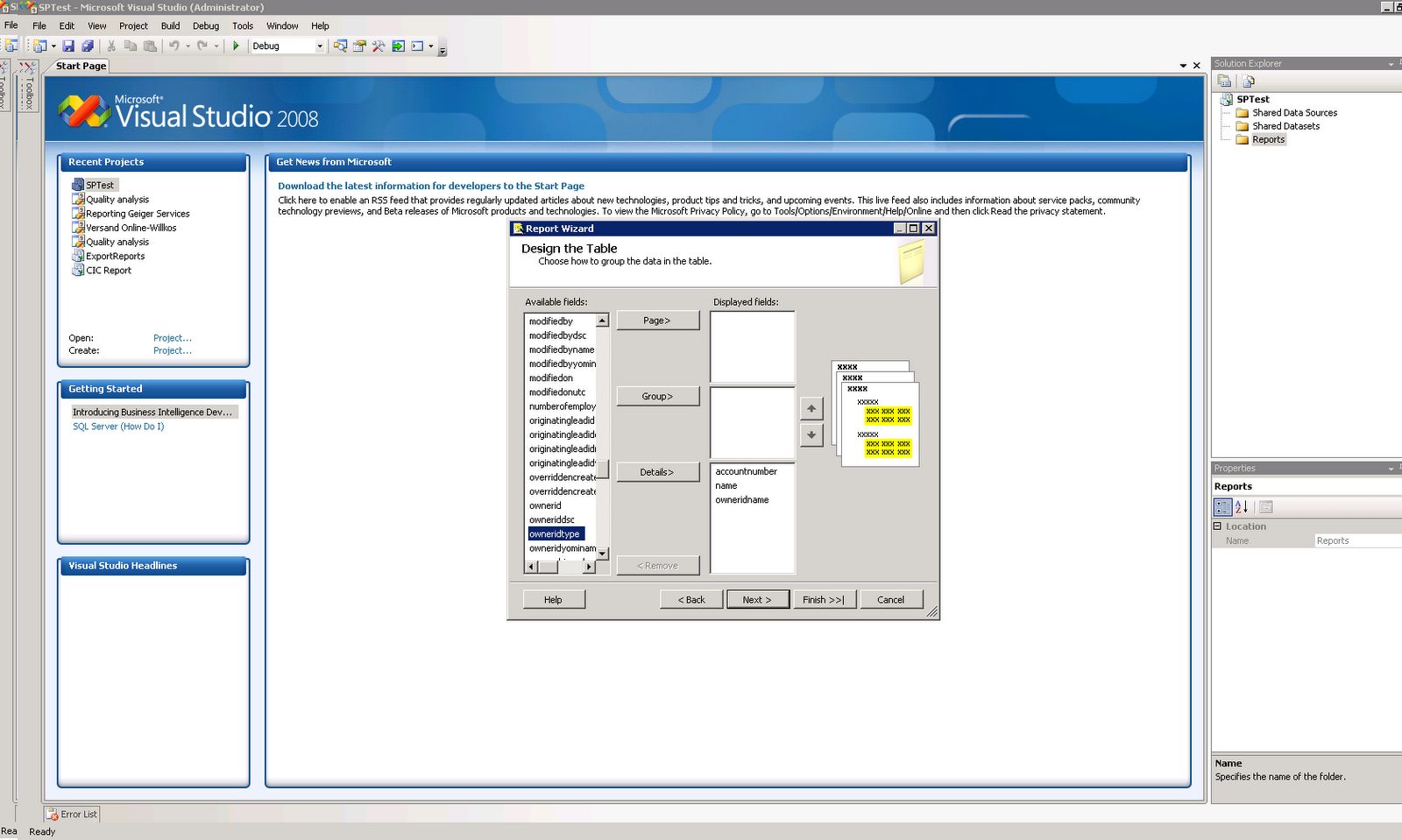Switch Properties panel to Categorized view
1402x840 pixels.
1222,506
